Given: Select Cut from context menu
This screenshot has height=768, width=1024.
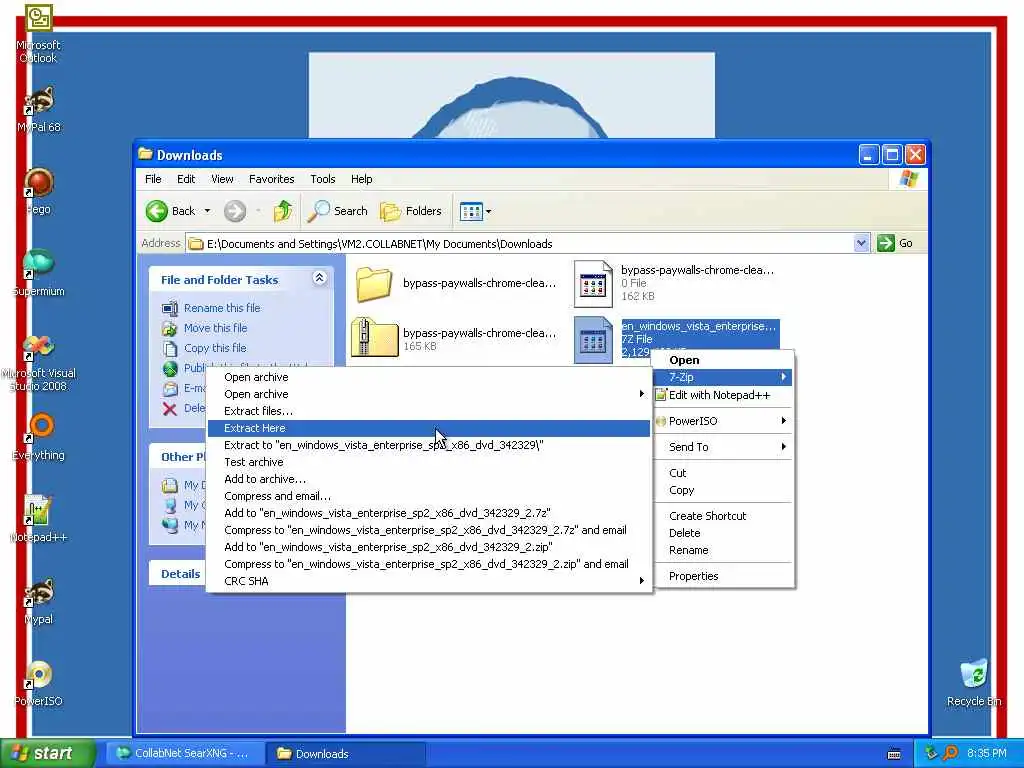Looking at the screenshot, I should pos(723,473).
